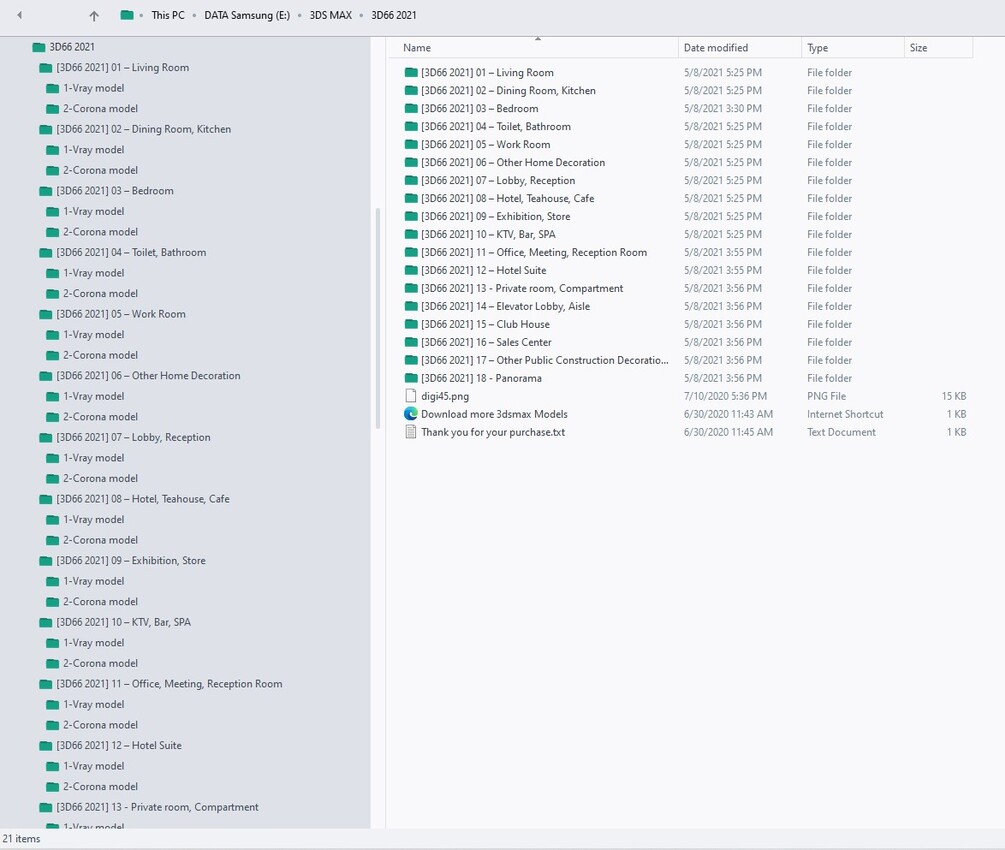Select 09 – Exhibition, Store in the tree
The height and width of the screenshot is (850, 1005).
(x=131, y=560)
